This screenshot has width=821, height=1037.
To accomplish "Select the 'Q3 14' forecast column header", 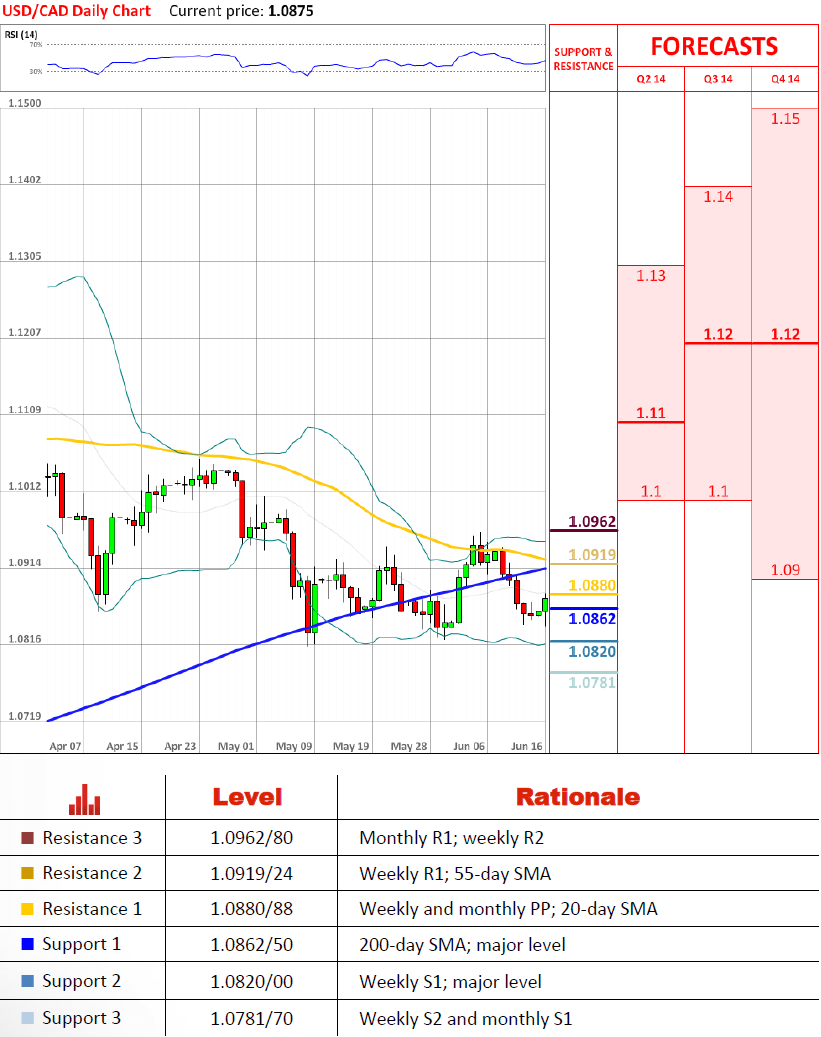I will (718, 79).
